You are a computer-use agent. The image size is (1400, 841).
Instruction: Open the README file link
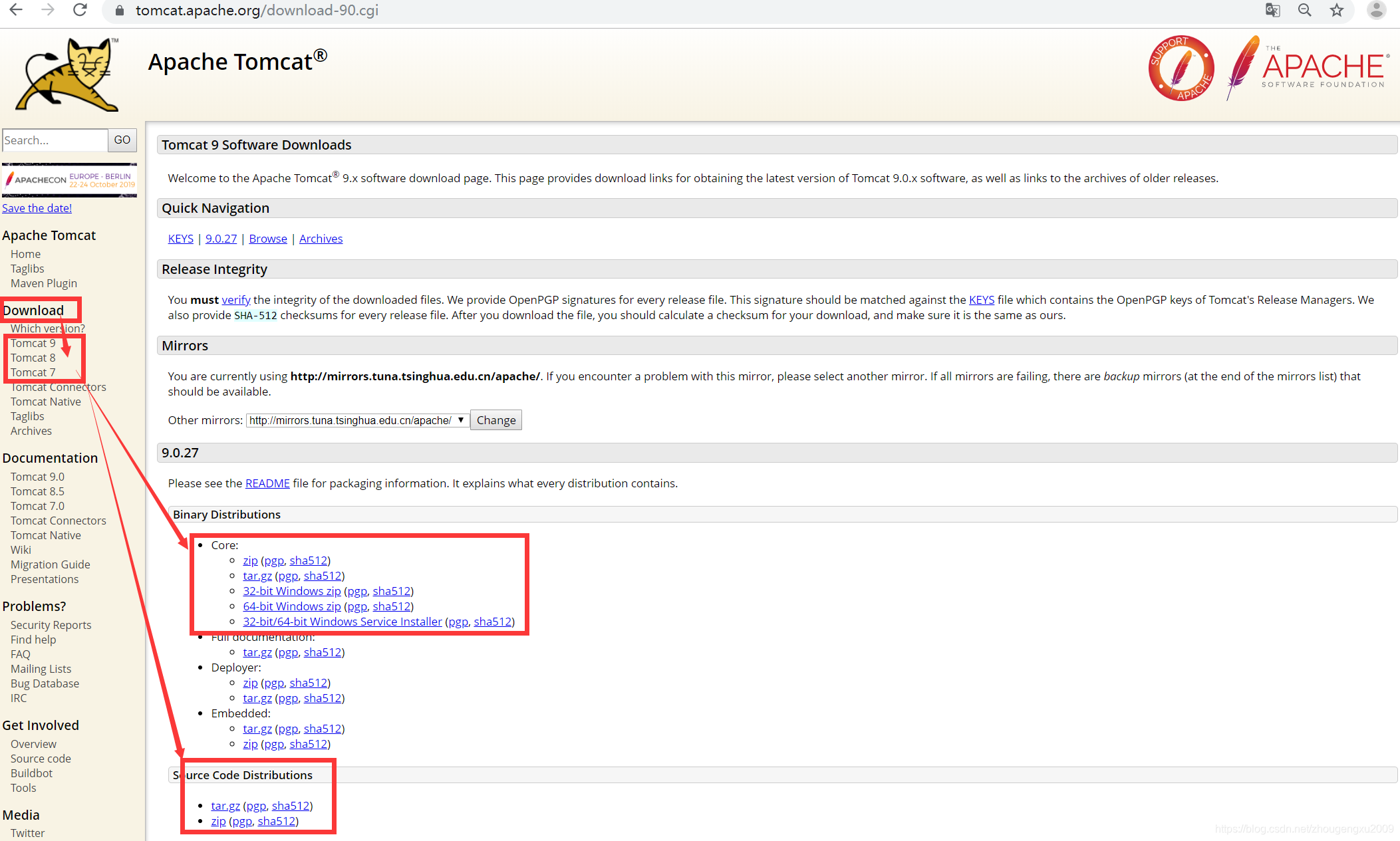[267, 483]
